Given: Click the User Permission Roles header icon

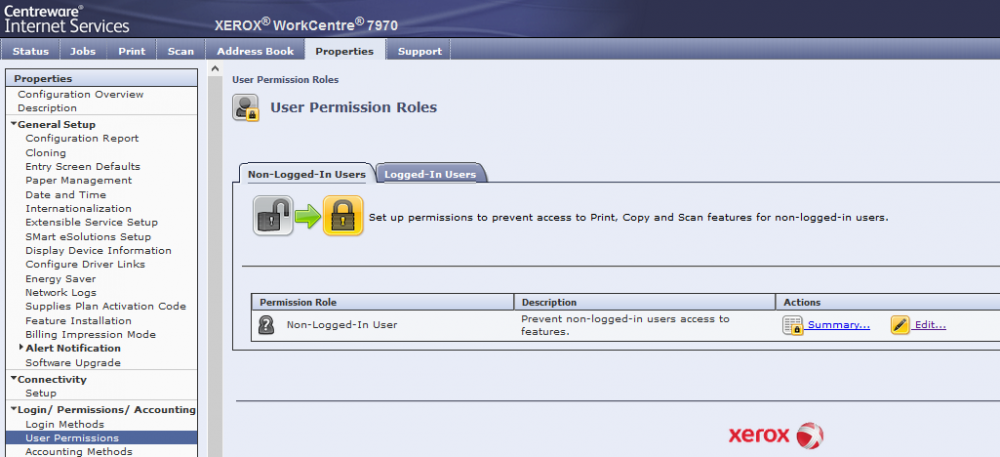Looking at the screenshot, I should click(246, 108).
